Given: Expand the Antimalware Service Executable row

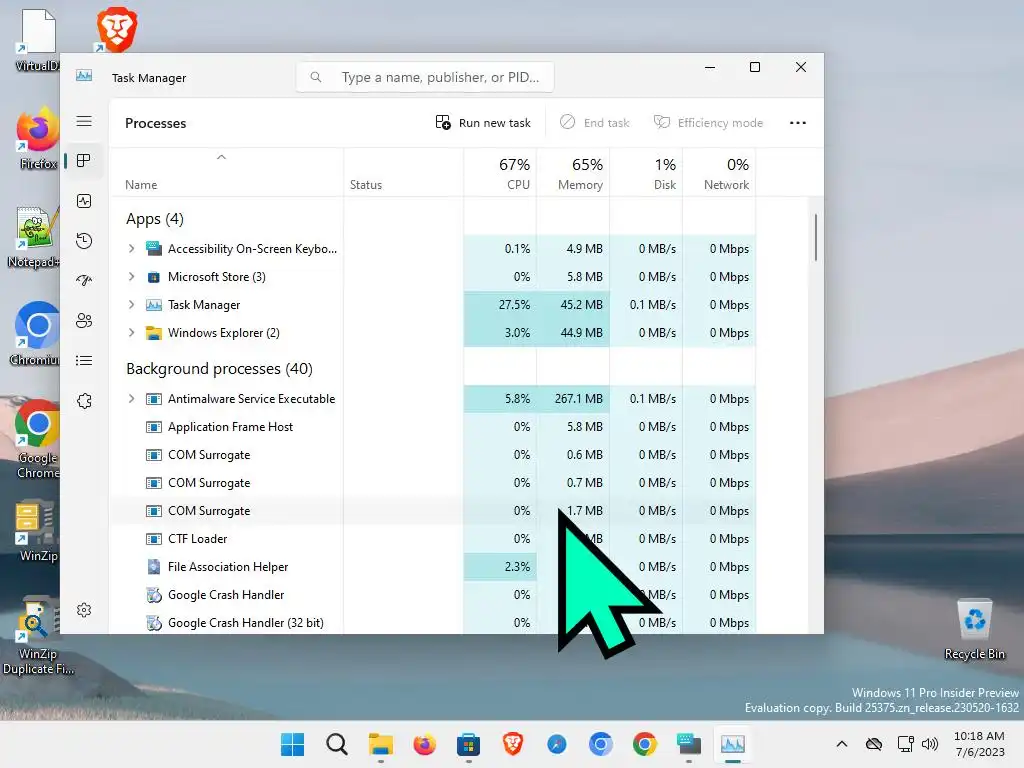Looking at the screenshot, I should coord(131,399).
